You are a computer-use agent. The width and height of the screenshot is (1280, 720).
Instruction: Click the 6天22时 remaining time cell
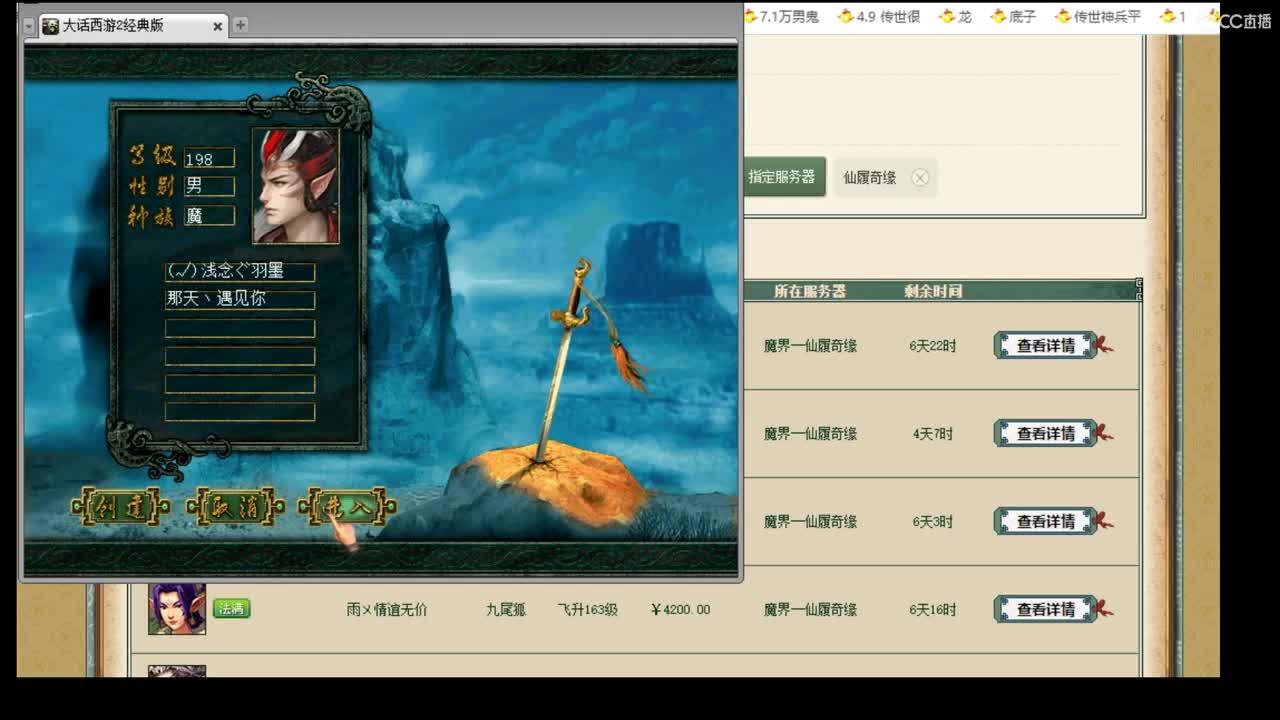tap(932, 345)
